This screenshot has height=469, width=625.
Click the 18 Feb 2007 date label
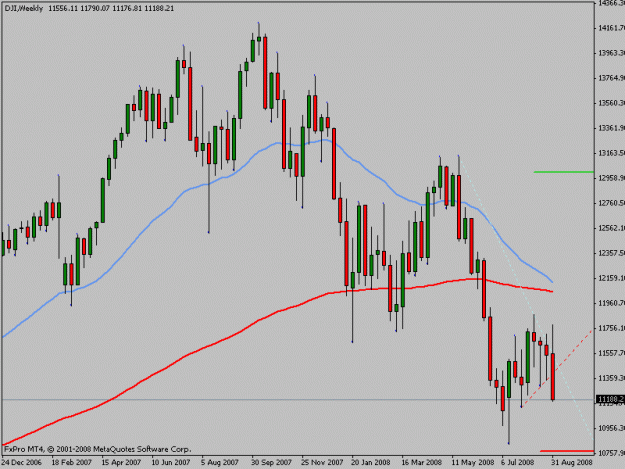coord(72,462)
